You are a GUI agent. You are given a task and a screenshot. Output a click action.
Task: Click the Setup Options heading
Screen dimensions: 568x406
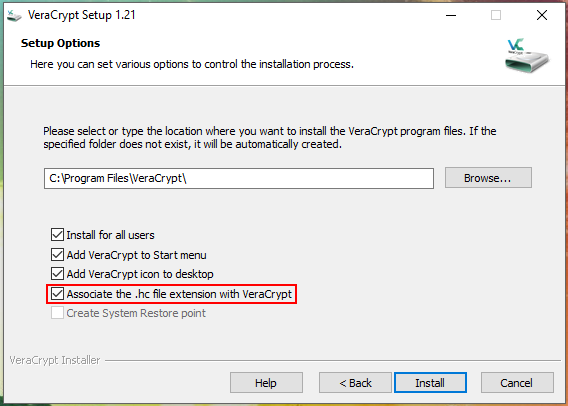60,43
